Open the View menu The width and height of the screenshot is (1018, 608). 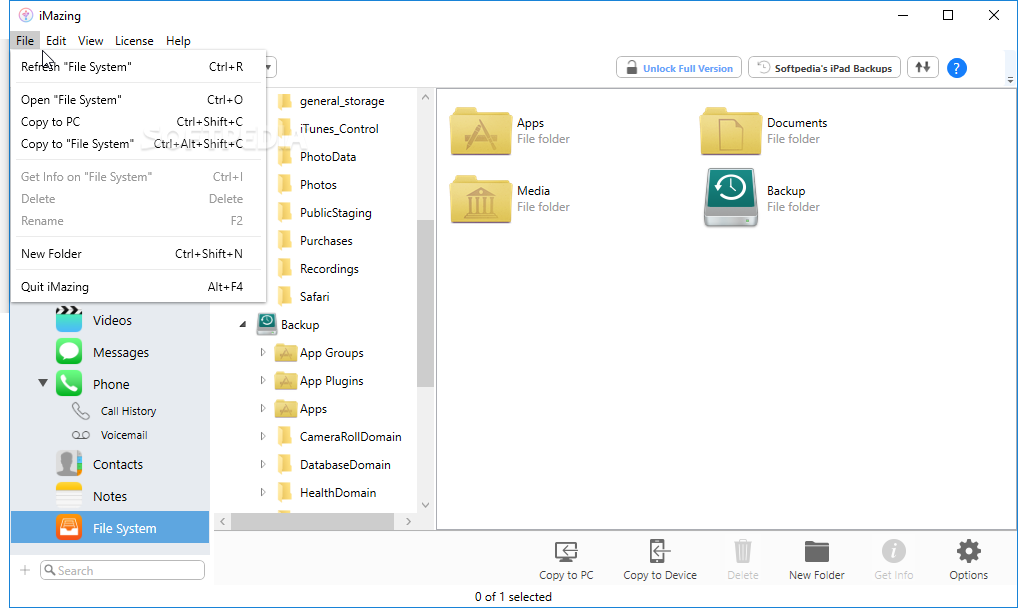coord(90,40)
